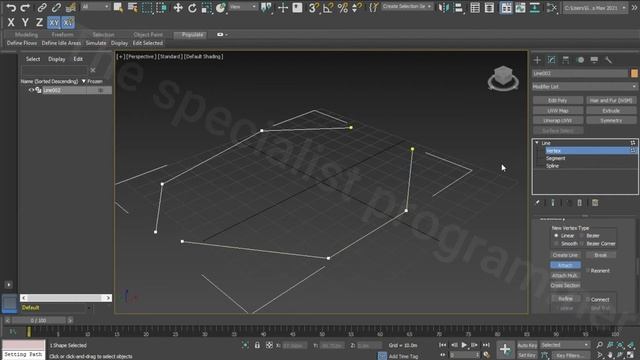Toggle the Spinner Snap button
Screen dimensions: 640x360
pos(357,7)
